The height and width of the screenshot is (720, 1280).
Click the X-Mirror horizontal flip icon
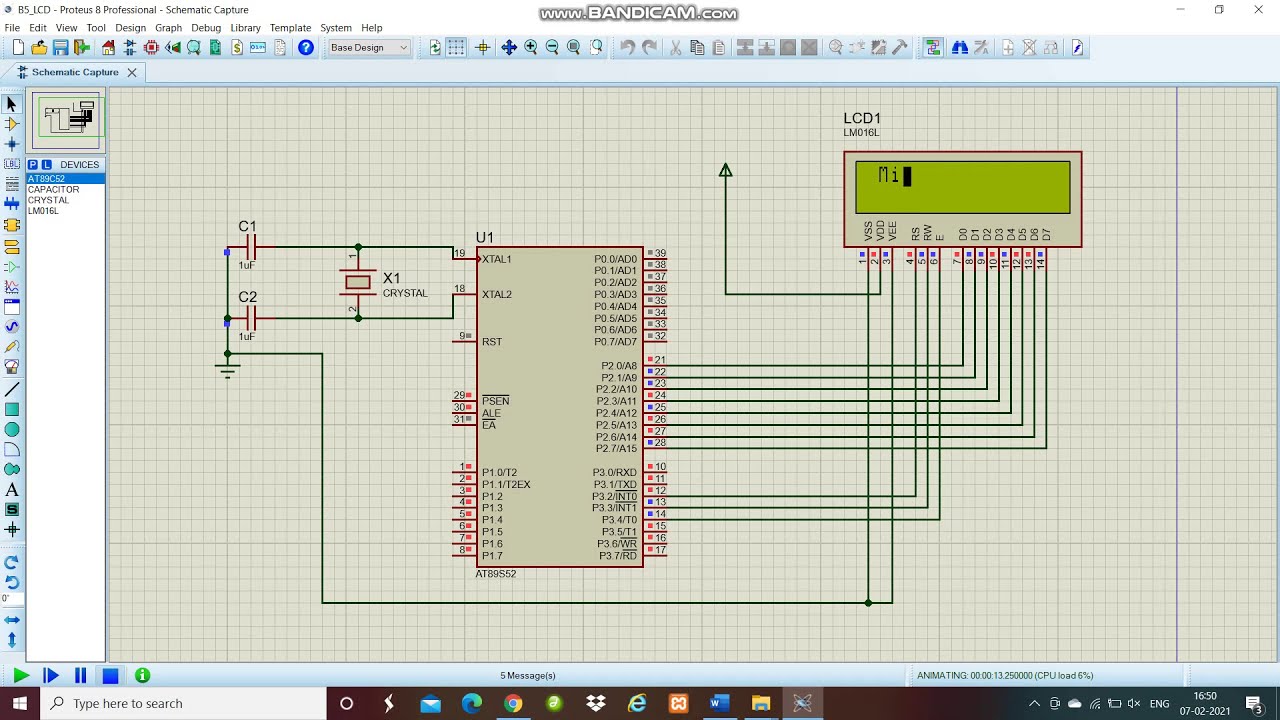pyautogui.click(x=12, y=620)
